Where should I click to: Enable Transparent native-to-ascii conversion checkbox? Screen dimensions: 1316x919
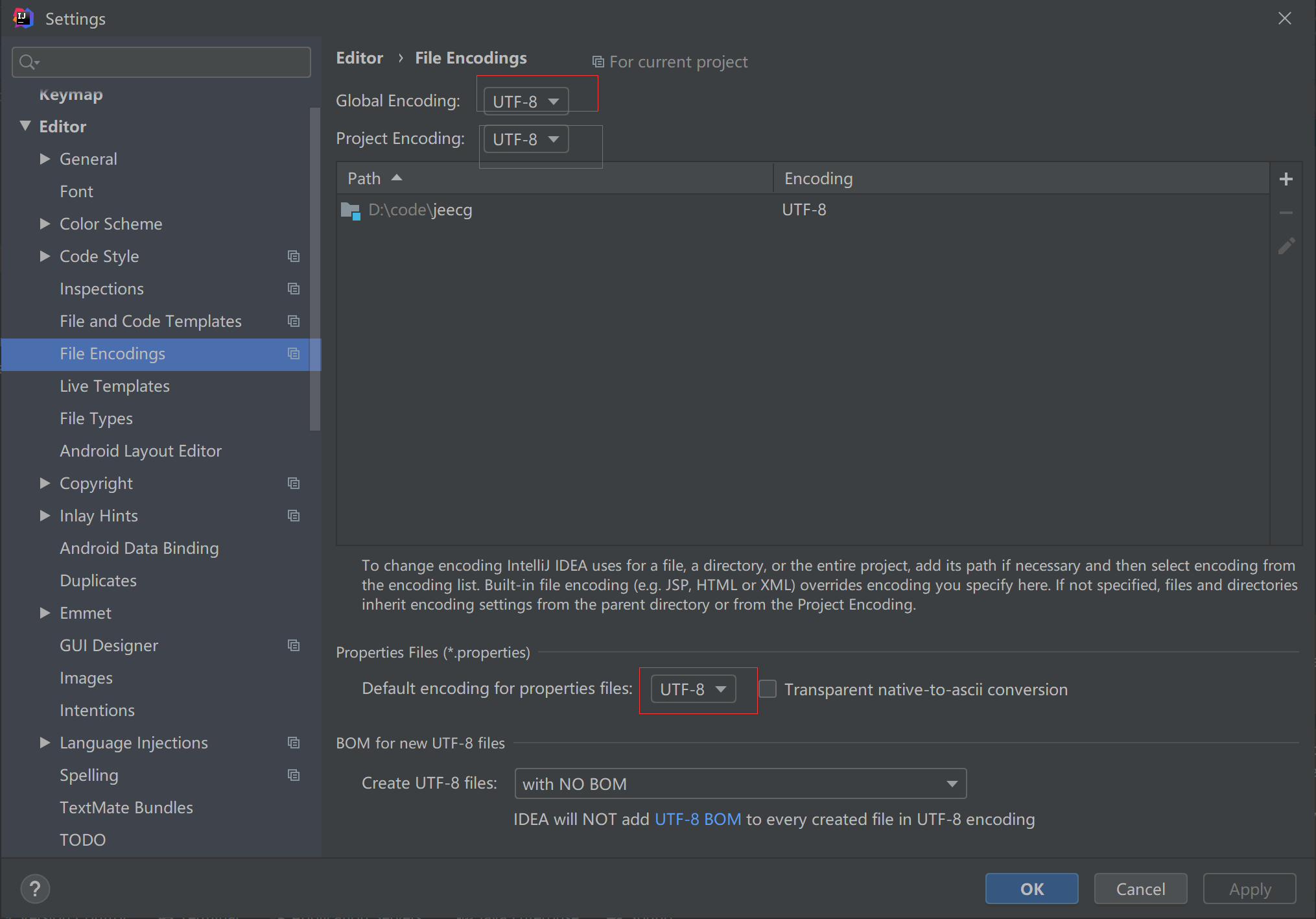pos(768,689)
